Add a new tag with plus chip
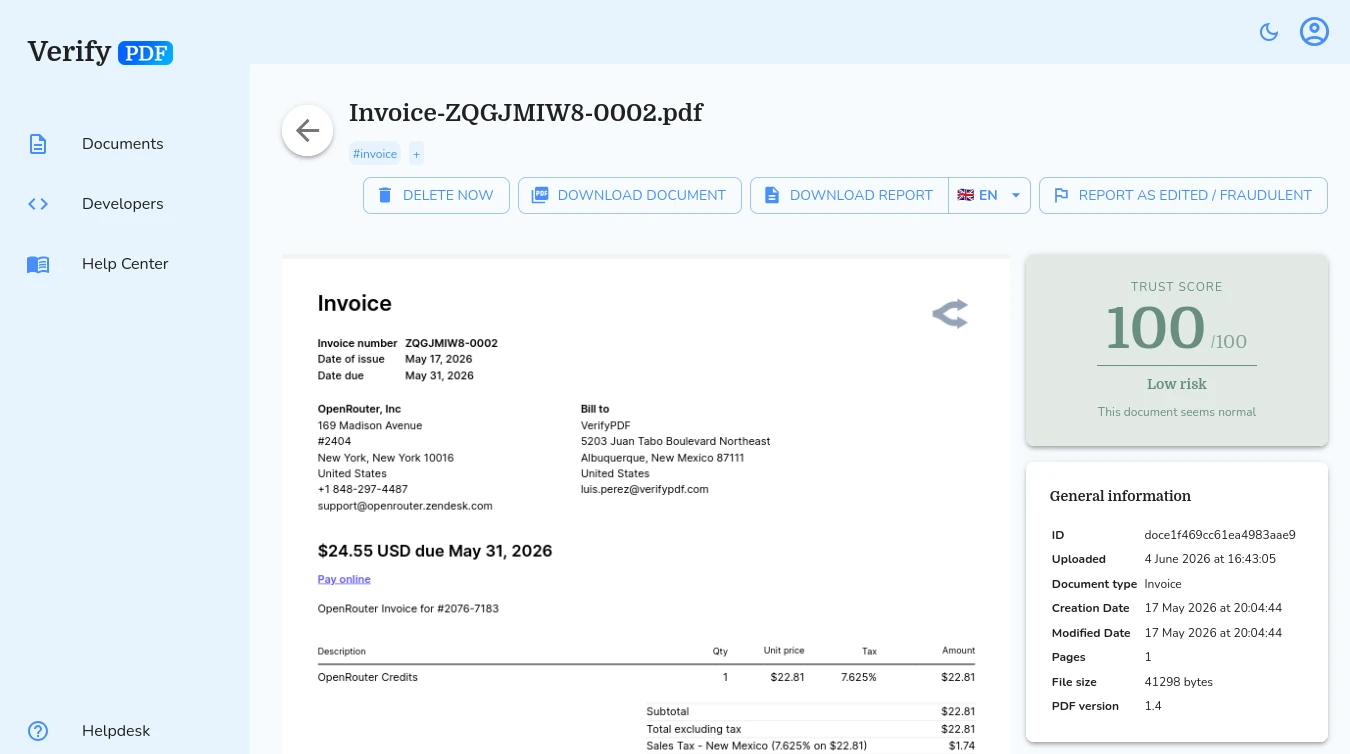The height and width of the screenshot is (754, 1350). pyautogui.click(x=416, y=154)
